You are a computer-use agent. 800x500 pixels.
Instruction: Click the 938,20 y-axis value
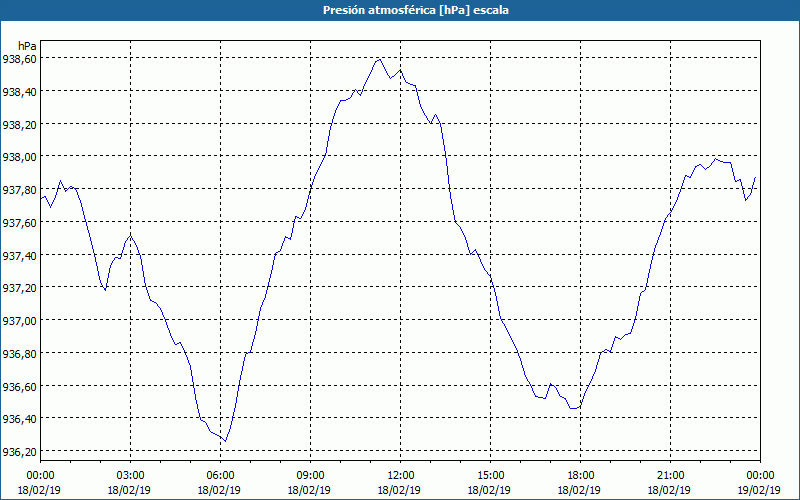(19, 125)
